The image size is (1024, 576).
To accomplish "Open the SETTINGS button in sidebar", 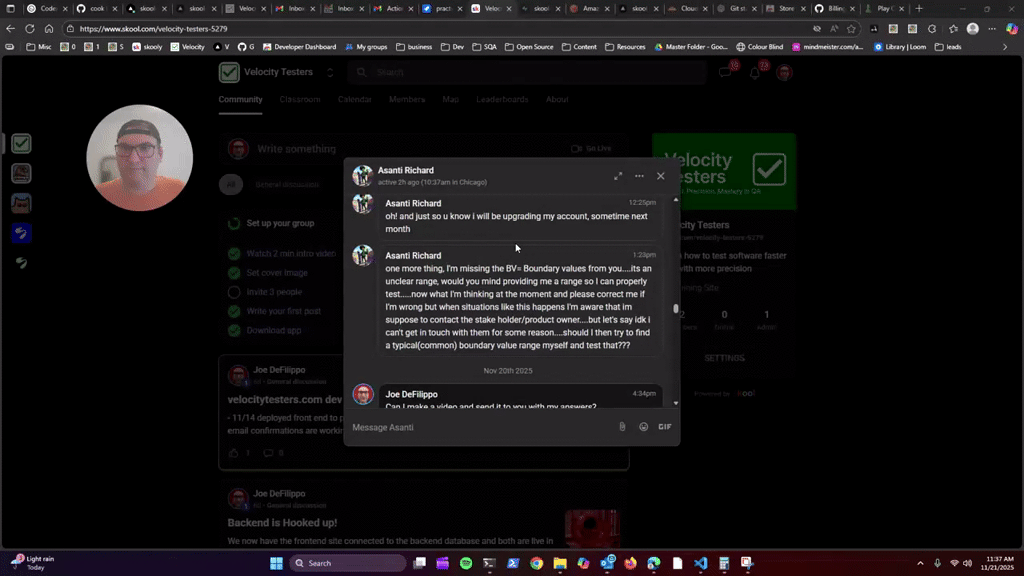I will tap(724, 358).
